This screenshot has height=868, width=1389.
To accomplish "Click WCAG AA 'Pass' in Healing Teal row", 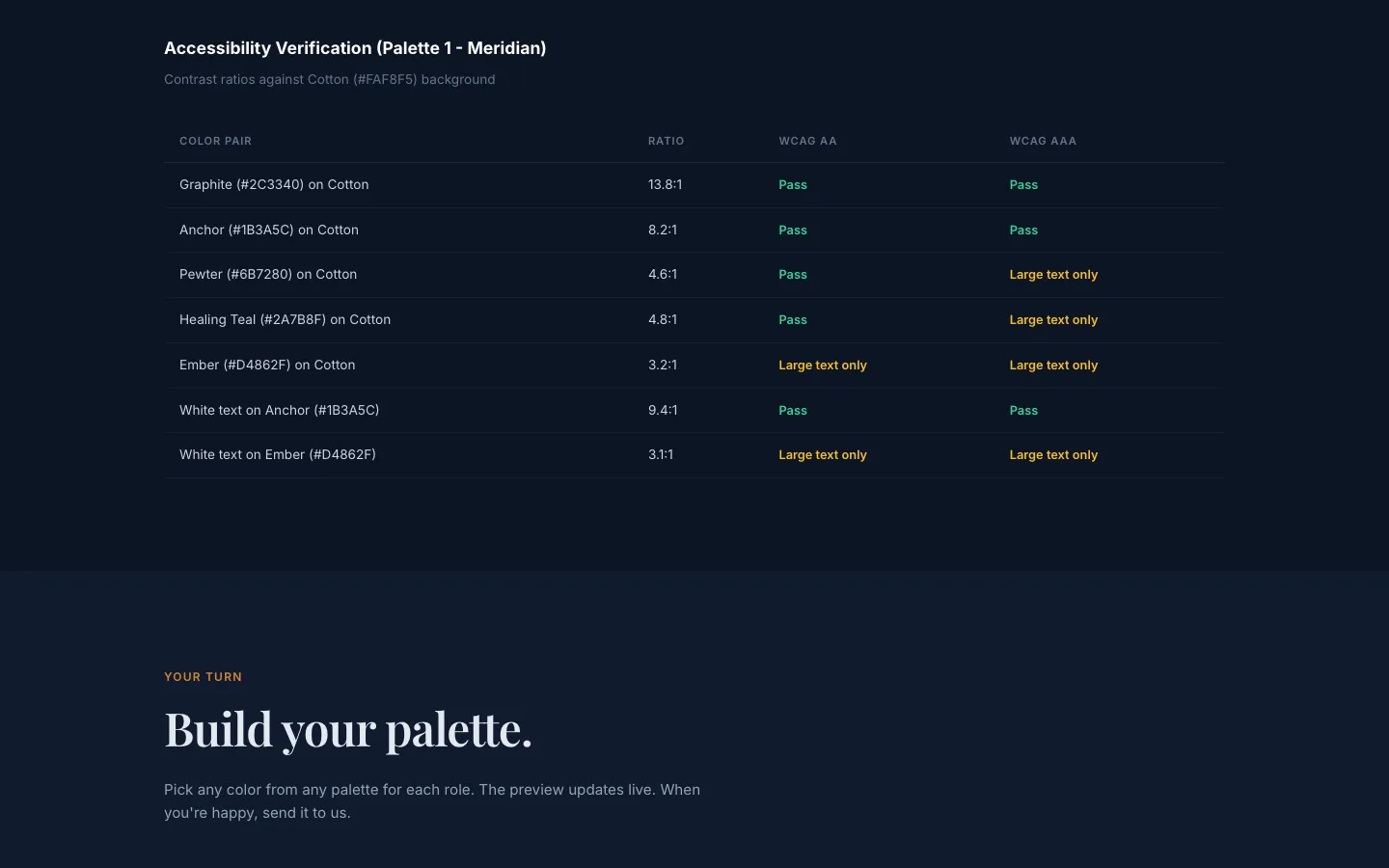I will pos(793,319).
